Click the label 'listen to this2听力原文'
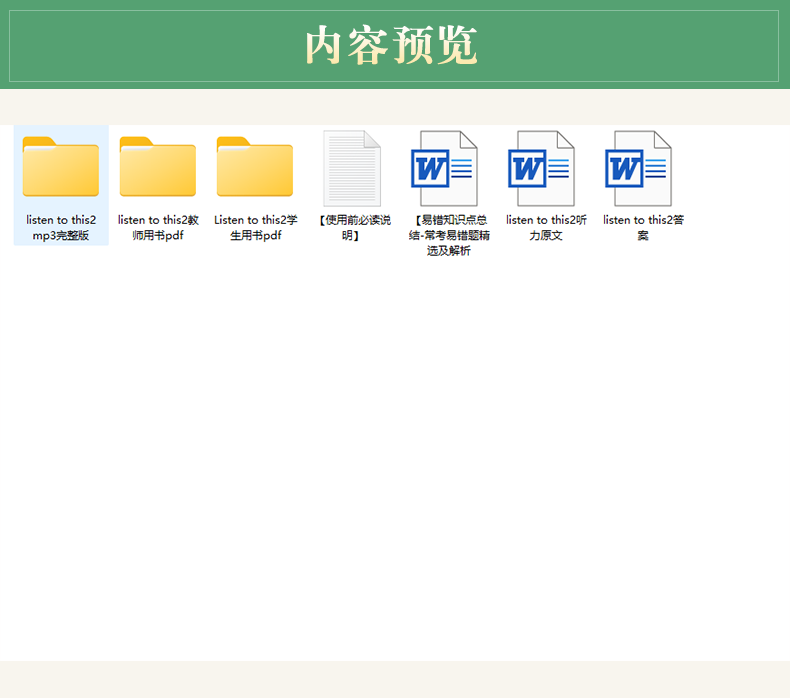Image resolution: width=790 pixels, height=698 pixels. (x=546, y=228)
